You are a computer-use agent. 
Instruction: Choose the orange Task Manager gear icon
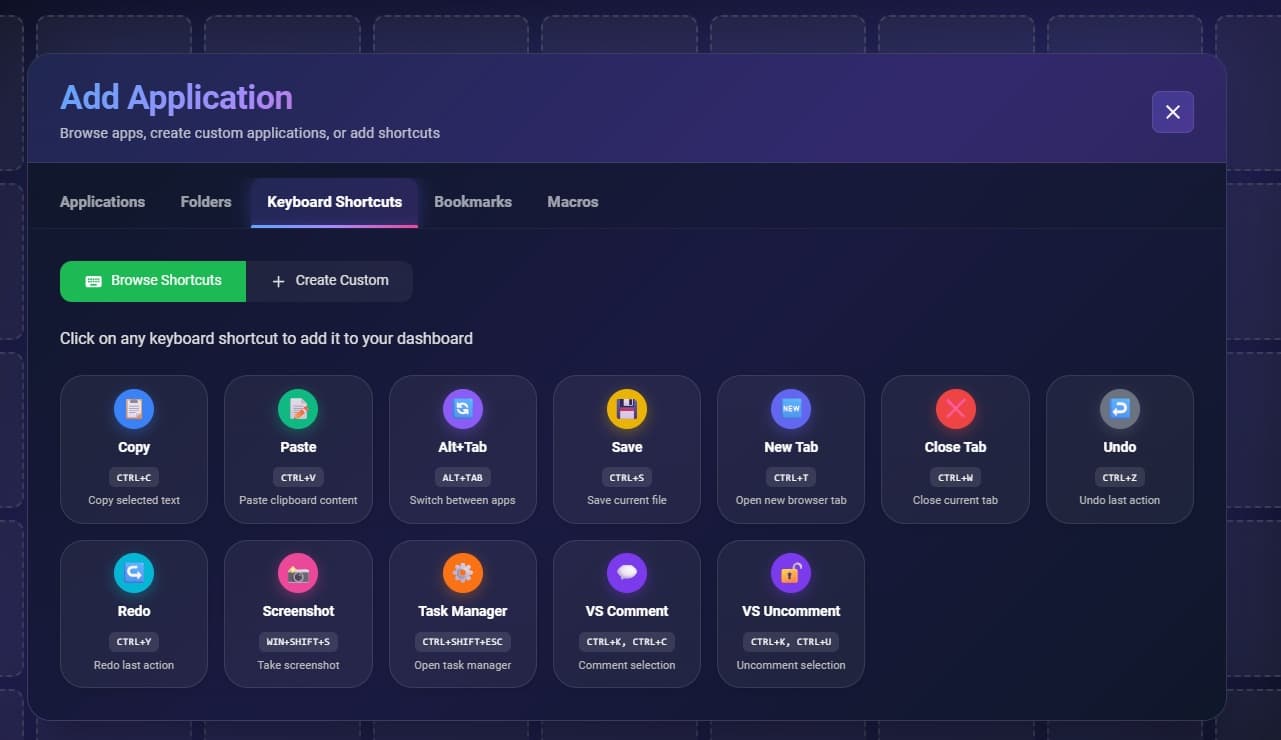(462, 573)
